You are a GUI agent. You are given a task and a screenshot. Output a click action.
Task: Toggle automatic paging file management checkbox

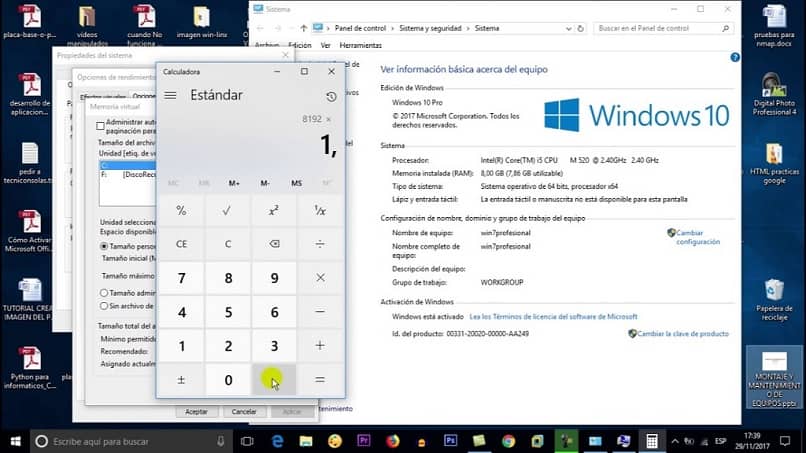(100, 126)
